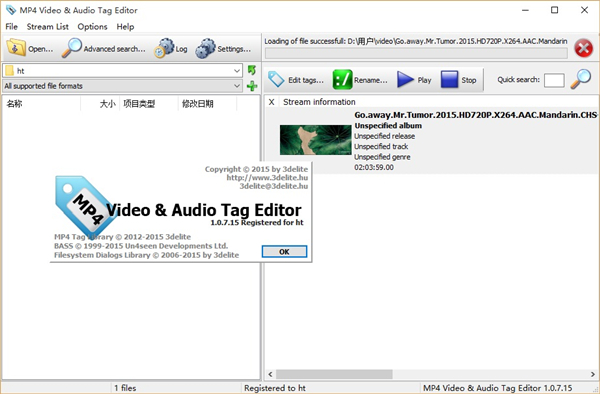Click the Quick search magnifier icon
The image size is (600, 394).
coord(580,79)
